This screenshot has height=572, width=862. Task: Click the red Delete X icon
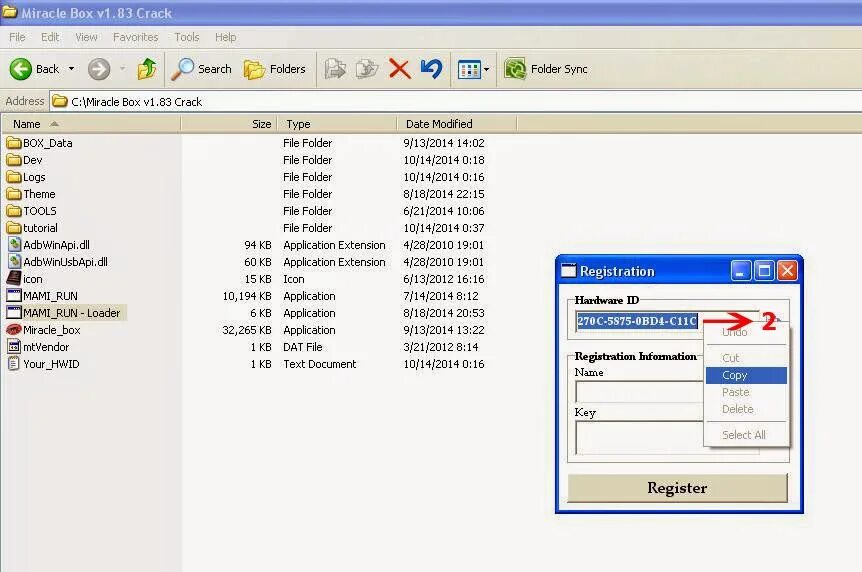[x=400, y=69]
